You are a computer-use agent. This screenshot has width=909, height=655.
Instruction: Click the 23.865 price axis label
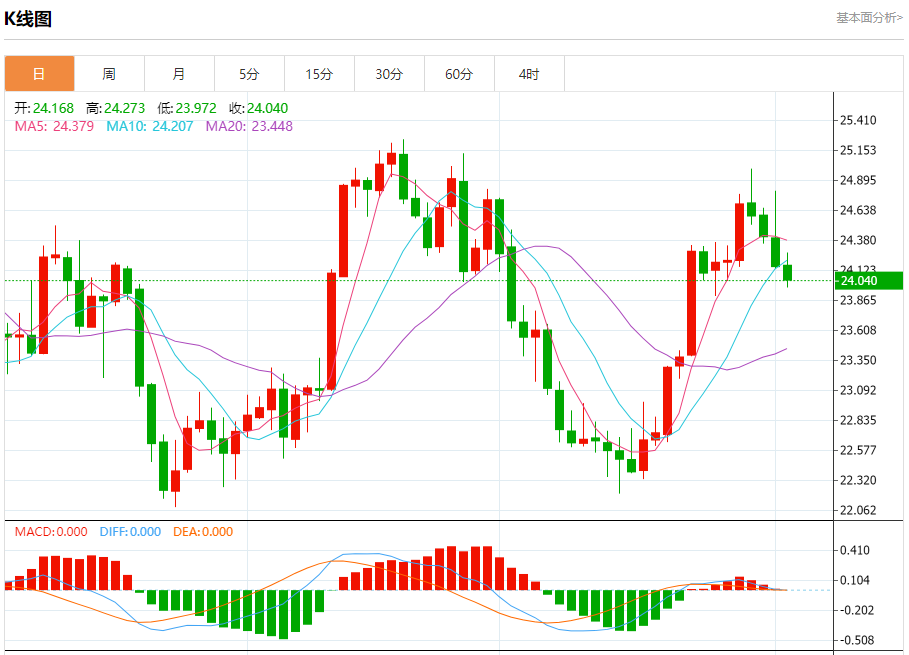(858, 300)
